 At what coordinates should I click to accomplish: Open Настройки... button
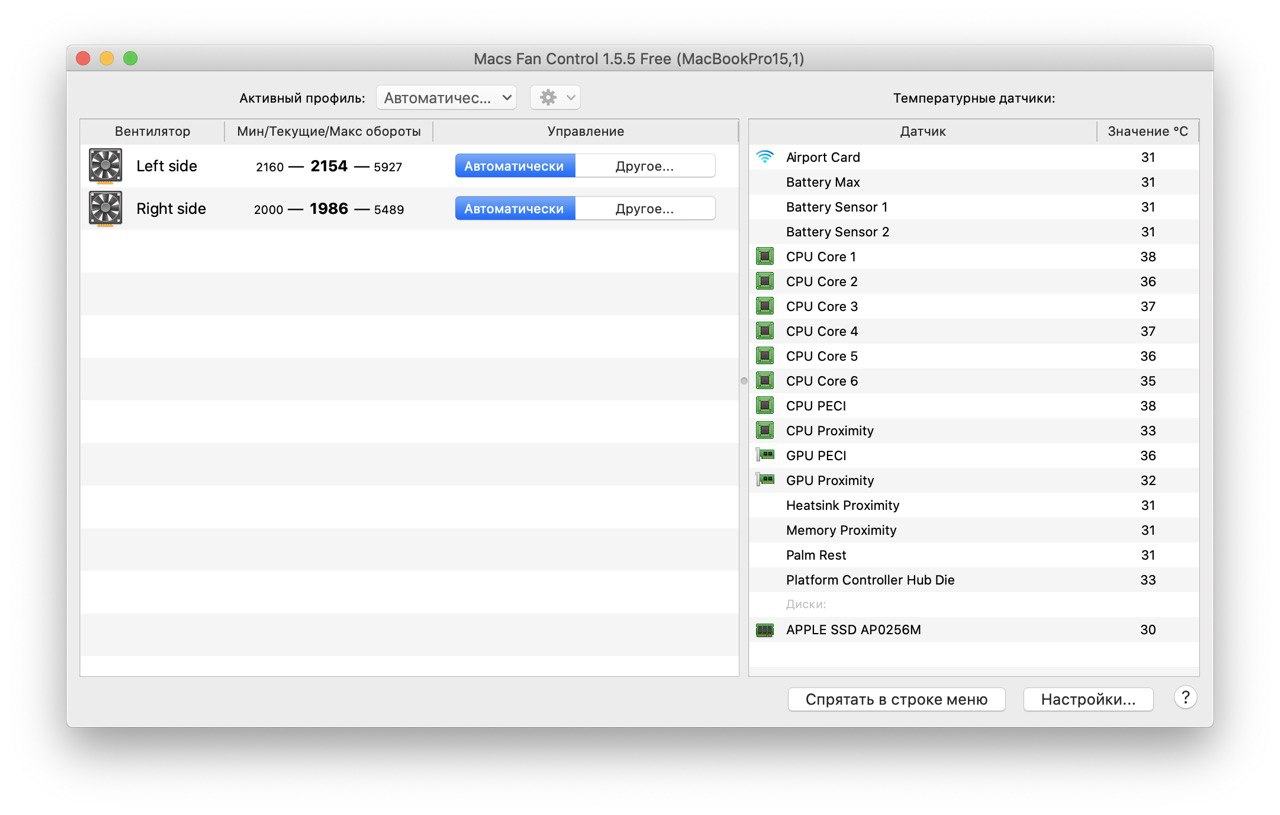(x=1088, y=700)
